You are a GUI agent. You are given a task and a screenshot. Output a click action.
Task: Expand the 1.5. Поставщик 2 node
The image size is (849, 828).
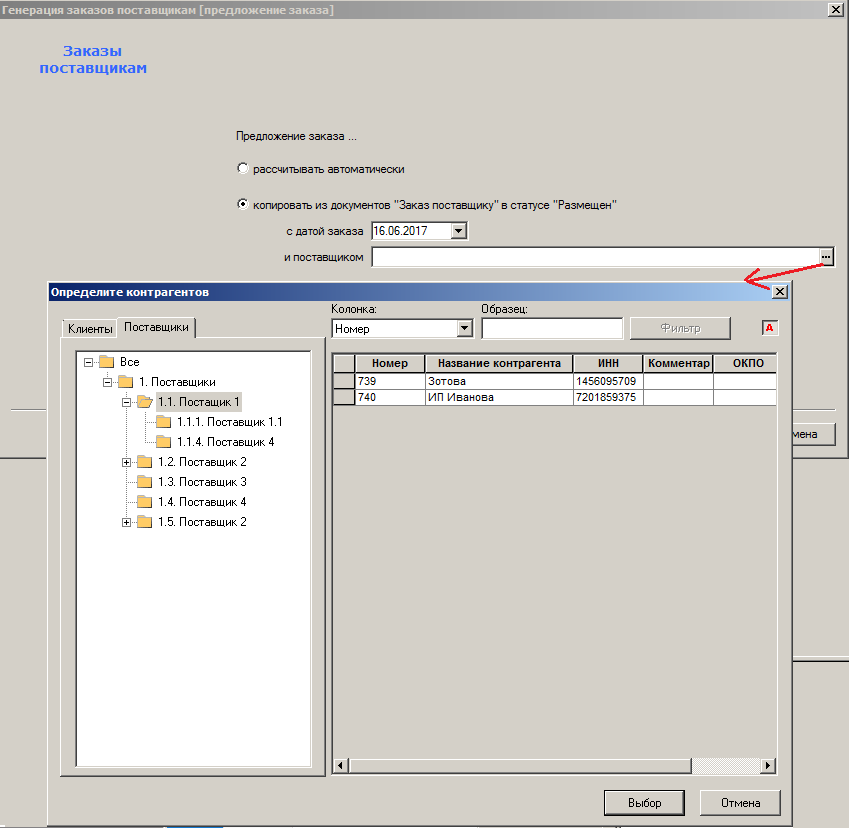(x=126, y=523)
